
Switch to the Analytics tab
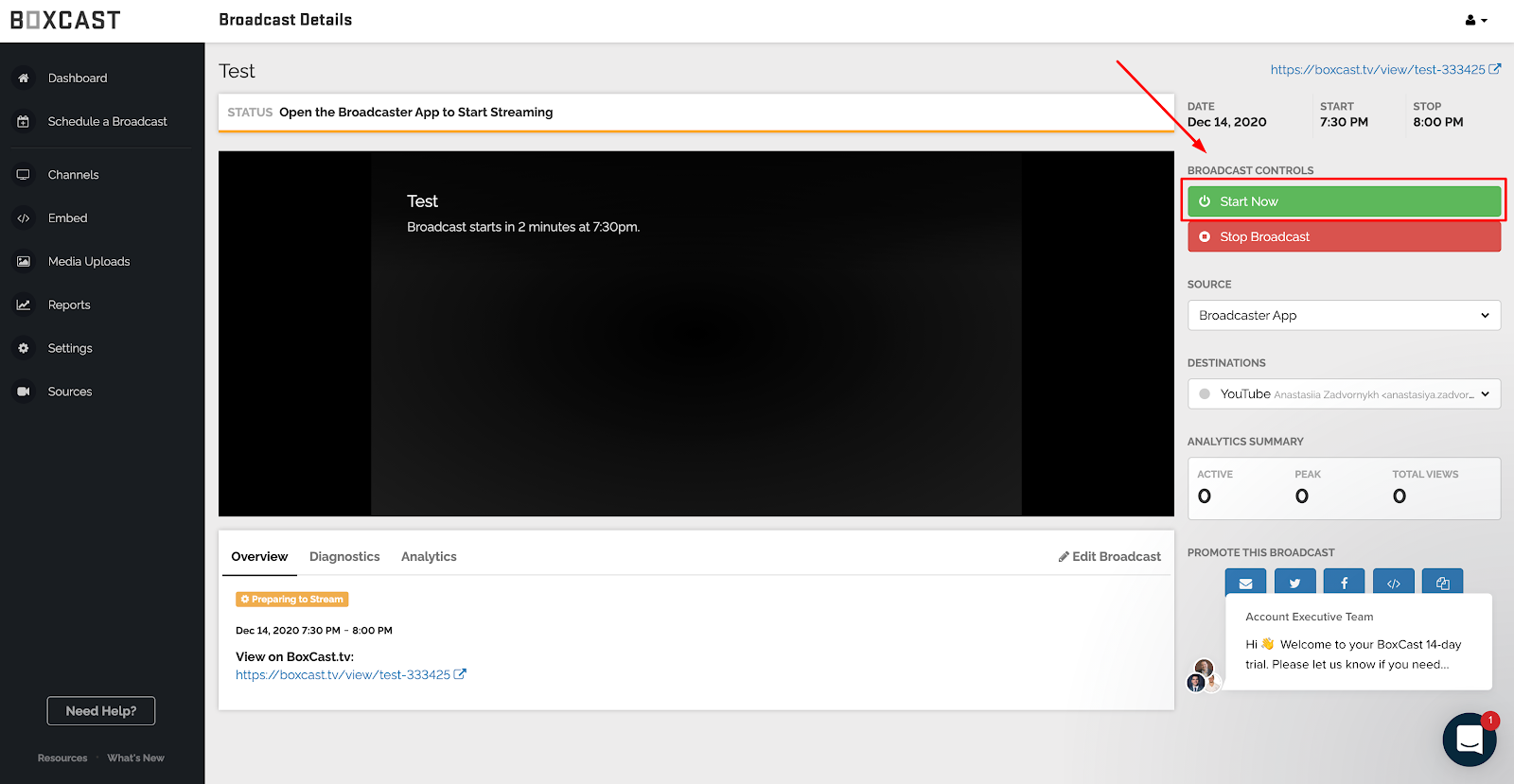429,557
